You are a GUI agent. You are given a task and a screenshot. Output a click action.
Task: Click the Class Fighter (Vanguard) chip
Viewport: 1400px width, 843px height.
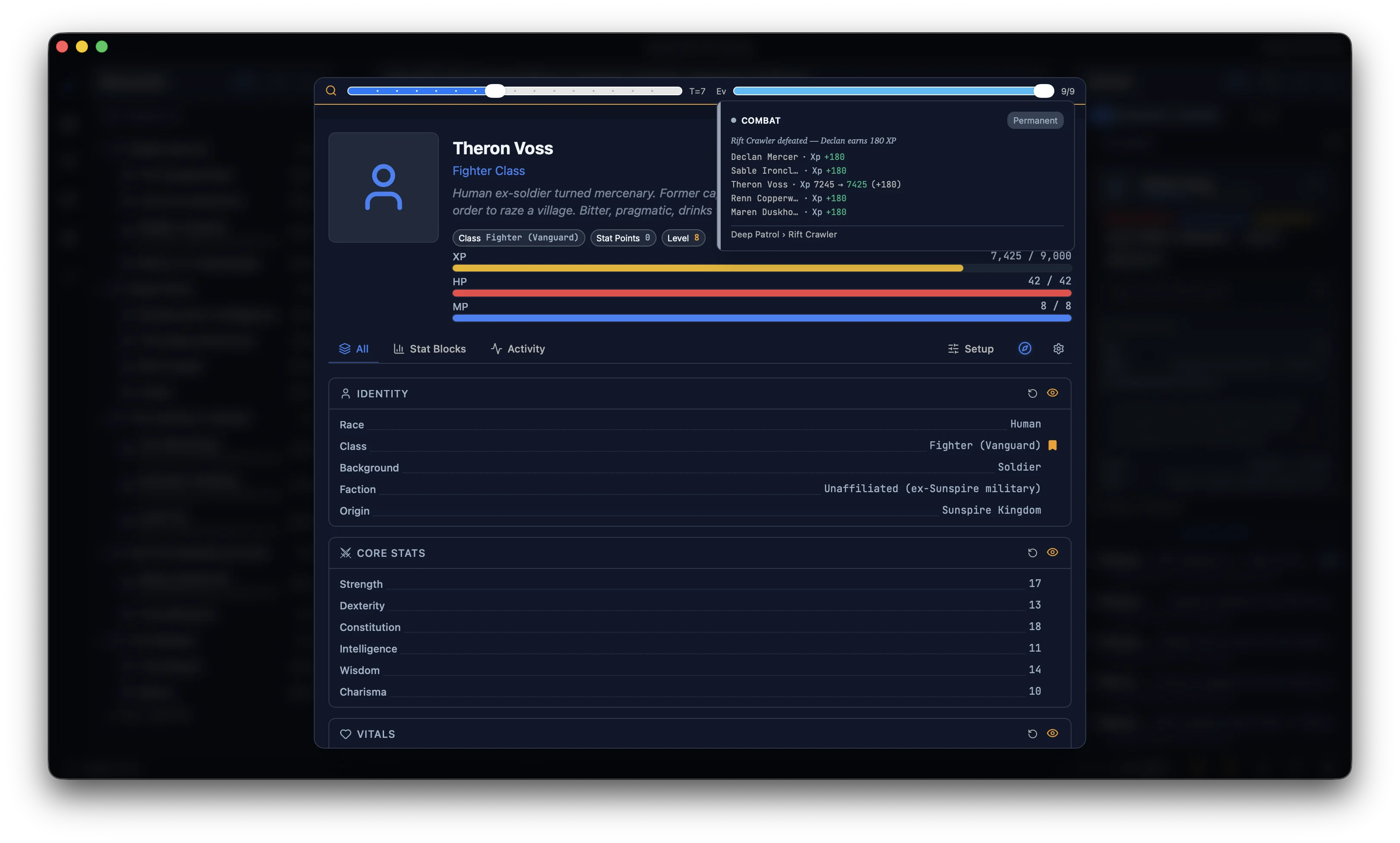tap(519, 237)
